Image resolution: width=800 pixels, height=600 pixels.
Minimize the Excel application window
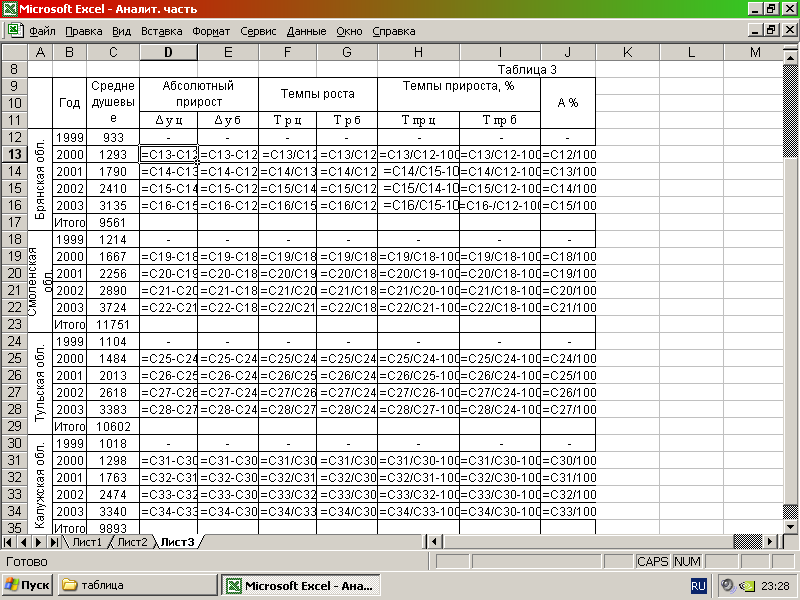(x=756, y=9)
